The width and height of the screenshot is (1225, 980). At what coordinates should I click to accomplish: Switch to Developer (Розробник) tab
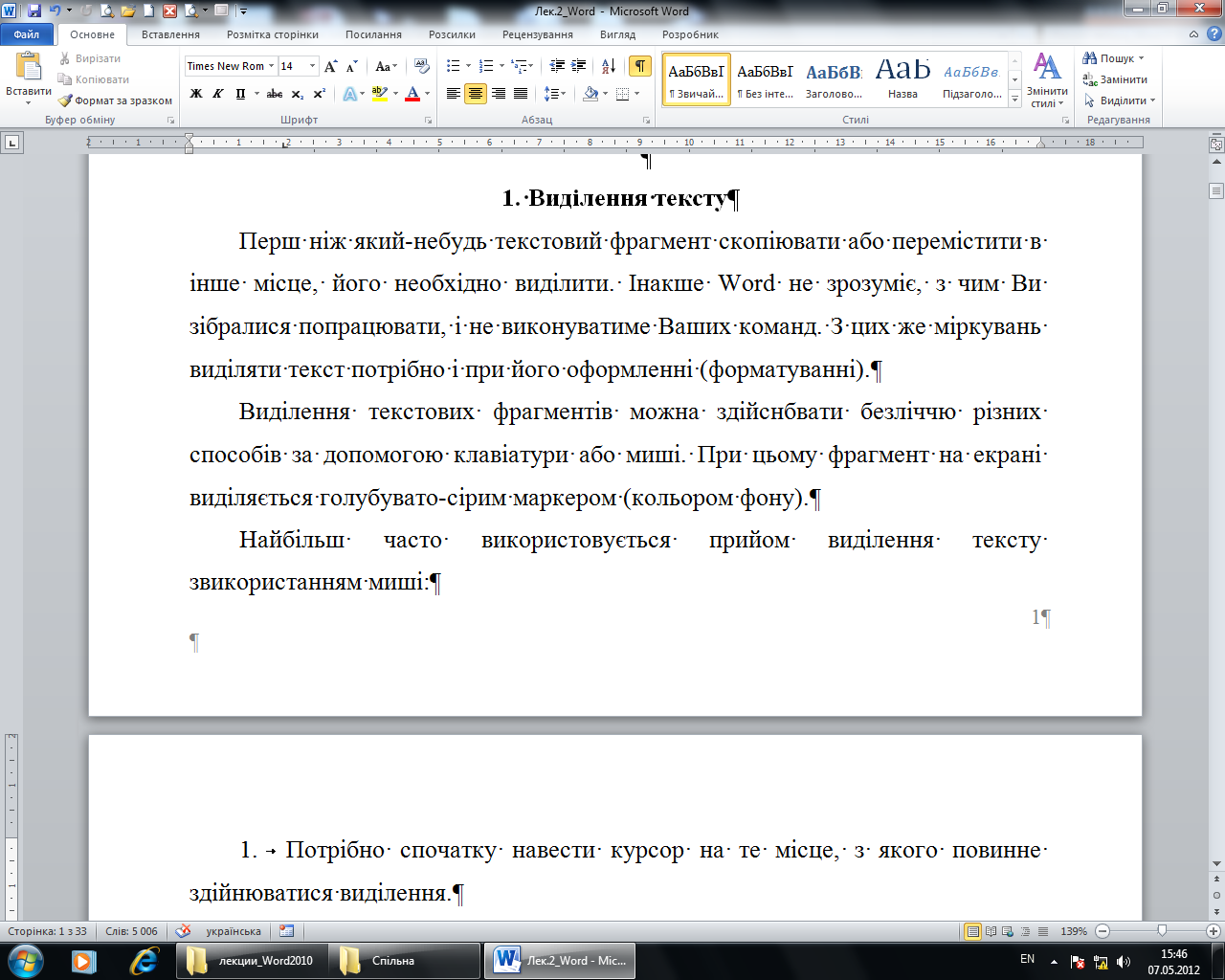click(690, 34)
